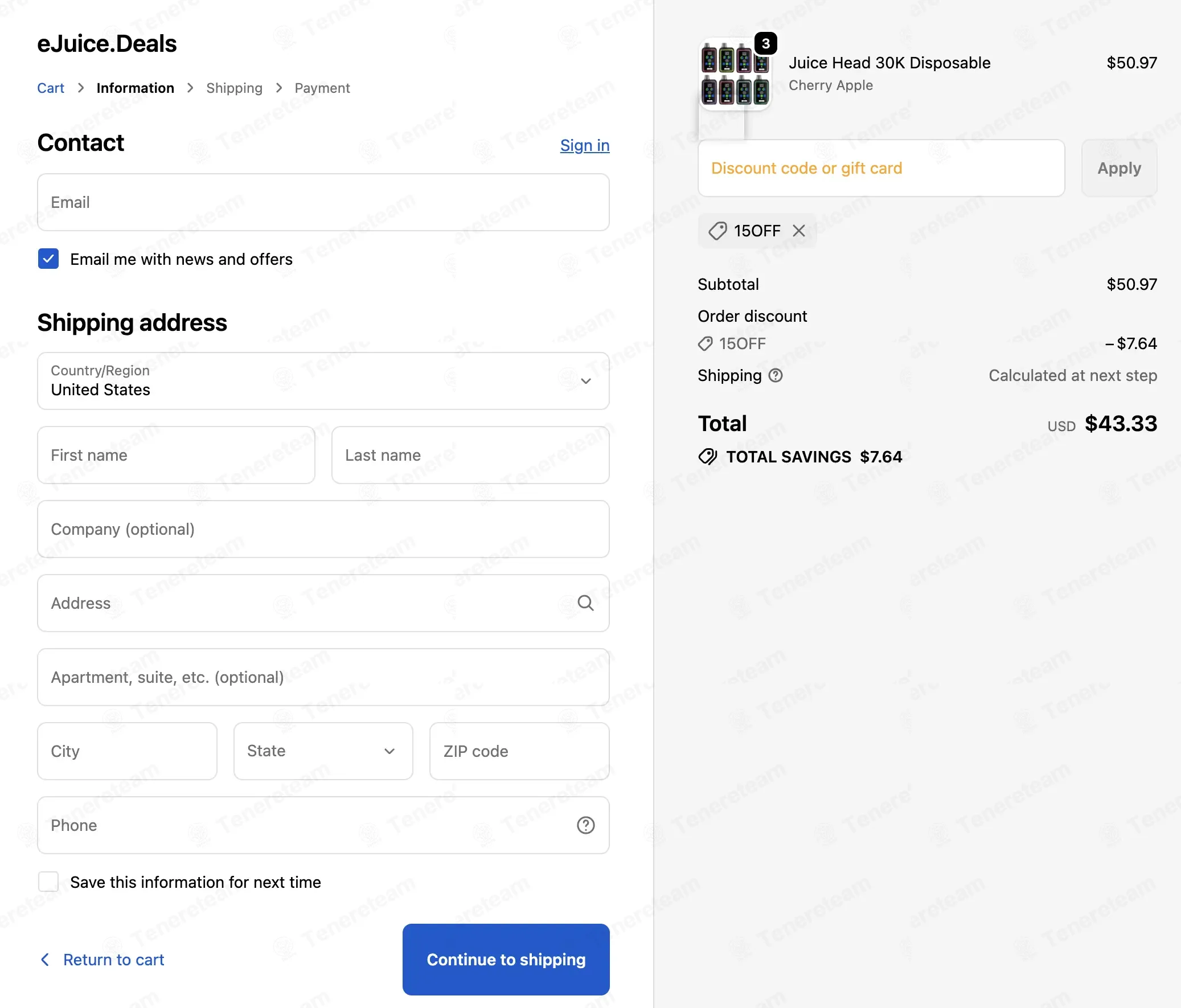The image size is (1181, 1008).
Task: Remove the 15OFF discount code tag
Action: 798,230
